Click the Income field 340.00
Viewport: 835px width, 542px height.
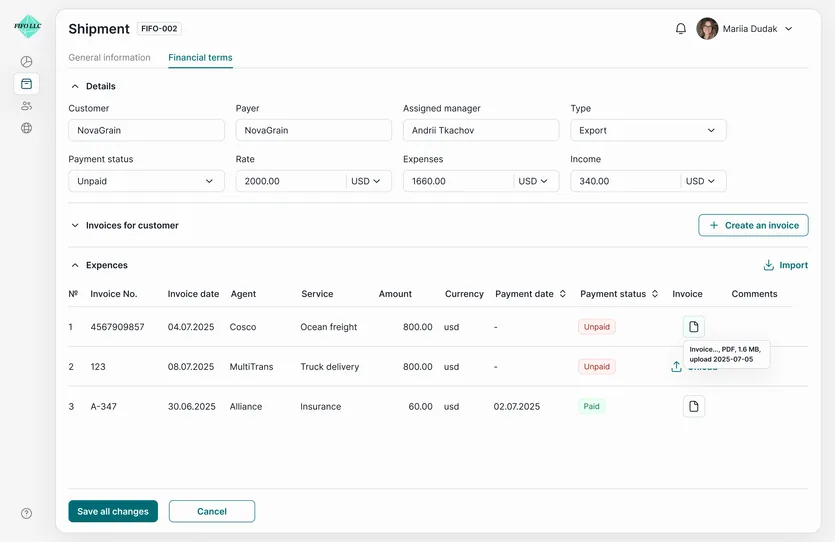pyautogui.click(x=625, y=181)
